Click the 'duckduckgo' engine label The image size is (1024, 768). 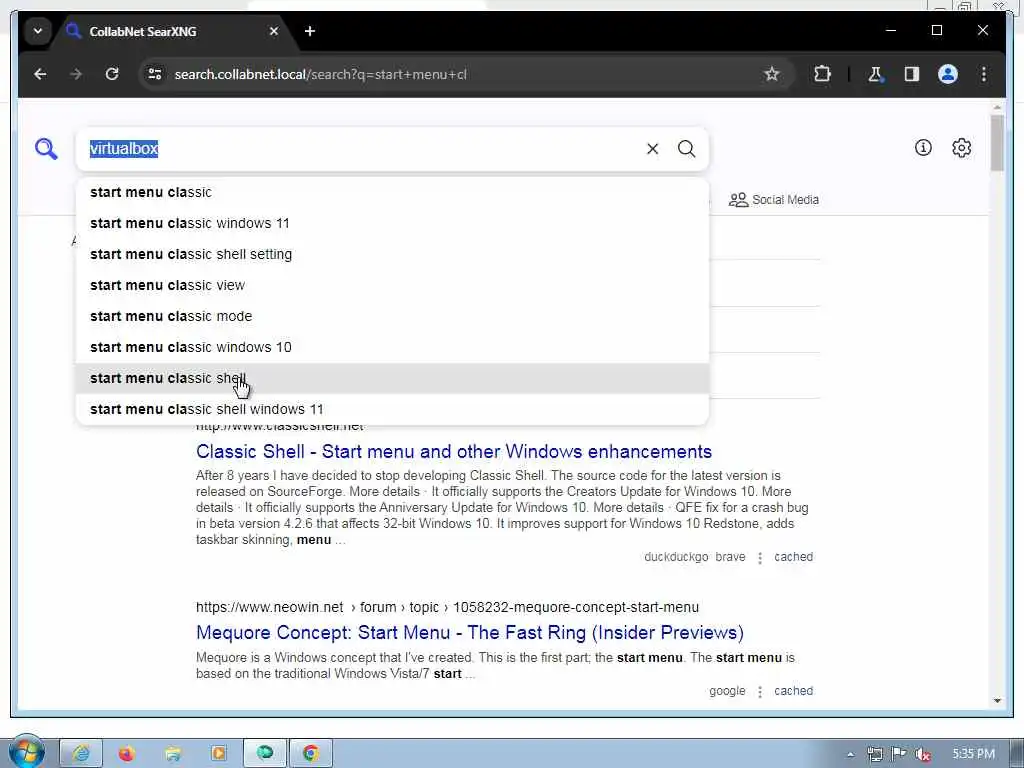click(x=676, y=557)
